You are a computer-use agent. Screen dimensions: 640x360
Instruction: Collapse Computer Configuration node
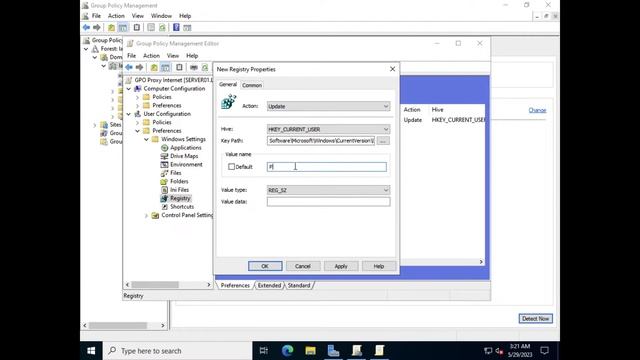point(129,89)
